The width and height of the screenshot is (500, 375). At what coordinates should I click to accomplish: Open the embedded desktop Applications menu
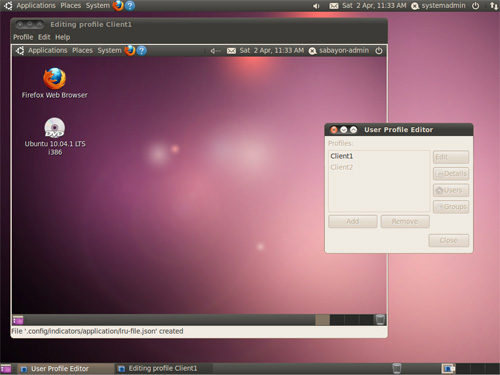[x=48, y=50]
